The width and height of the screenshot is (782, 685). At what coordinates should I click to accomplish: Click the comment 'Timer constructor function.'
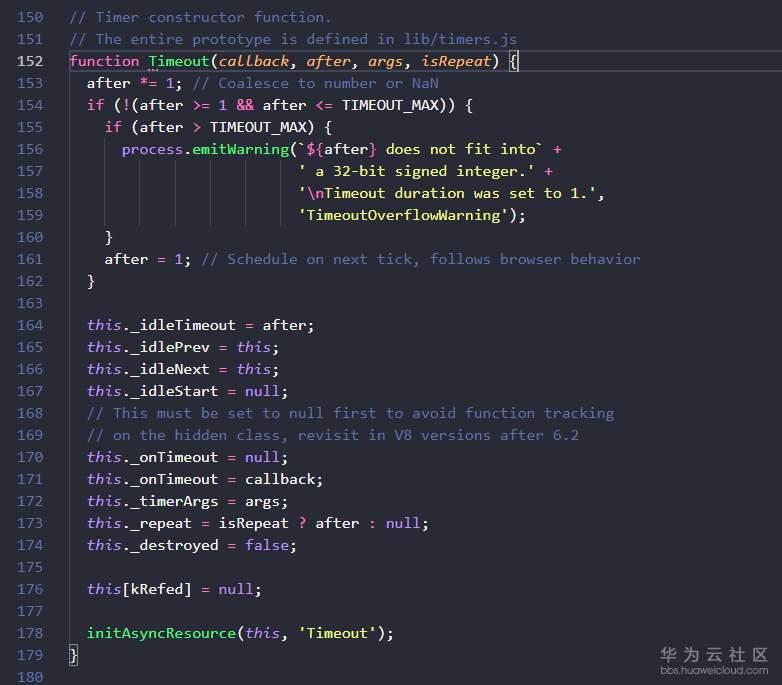pyautogui.click(x=200, y=17)
